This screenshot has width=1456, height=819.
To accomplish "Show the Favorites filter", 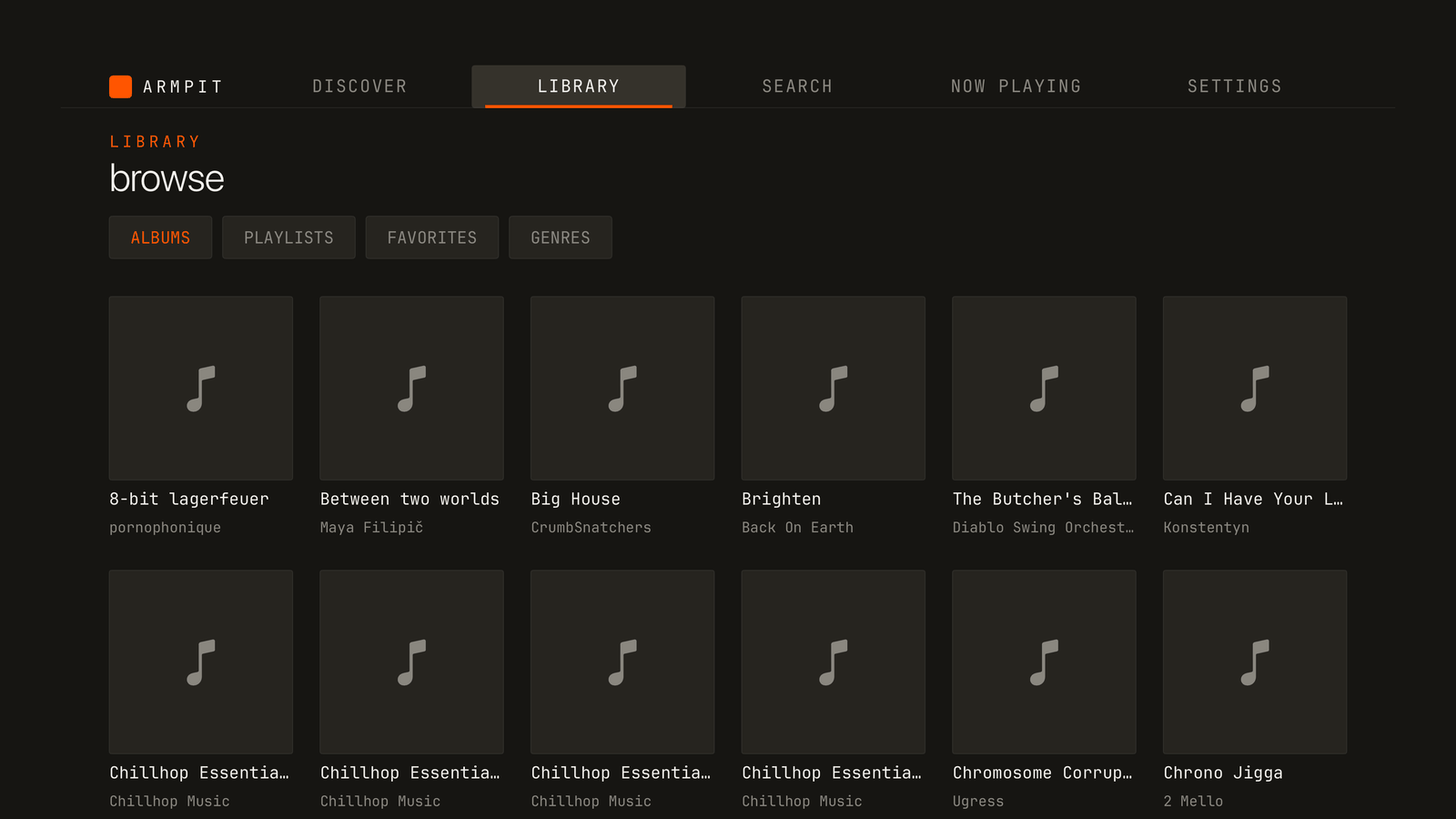I will point(432,238).
